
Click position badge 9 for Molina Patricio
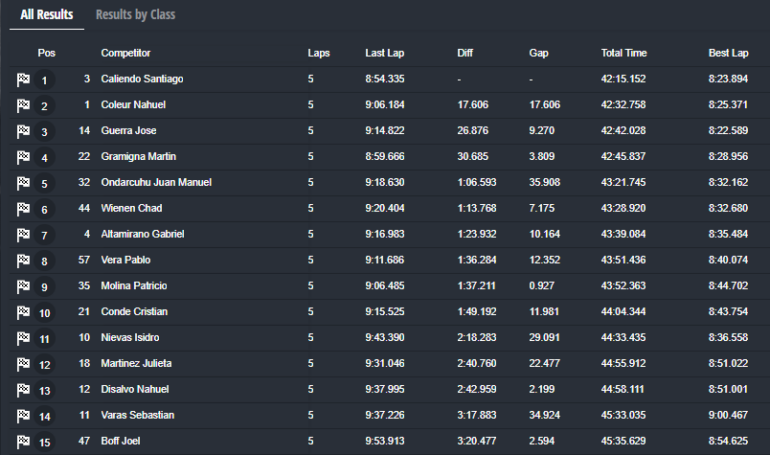click(x=45, y=287)
